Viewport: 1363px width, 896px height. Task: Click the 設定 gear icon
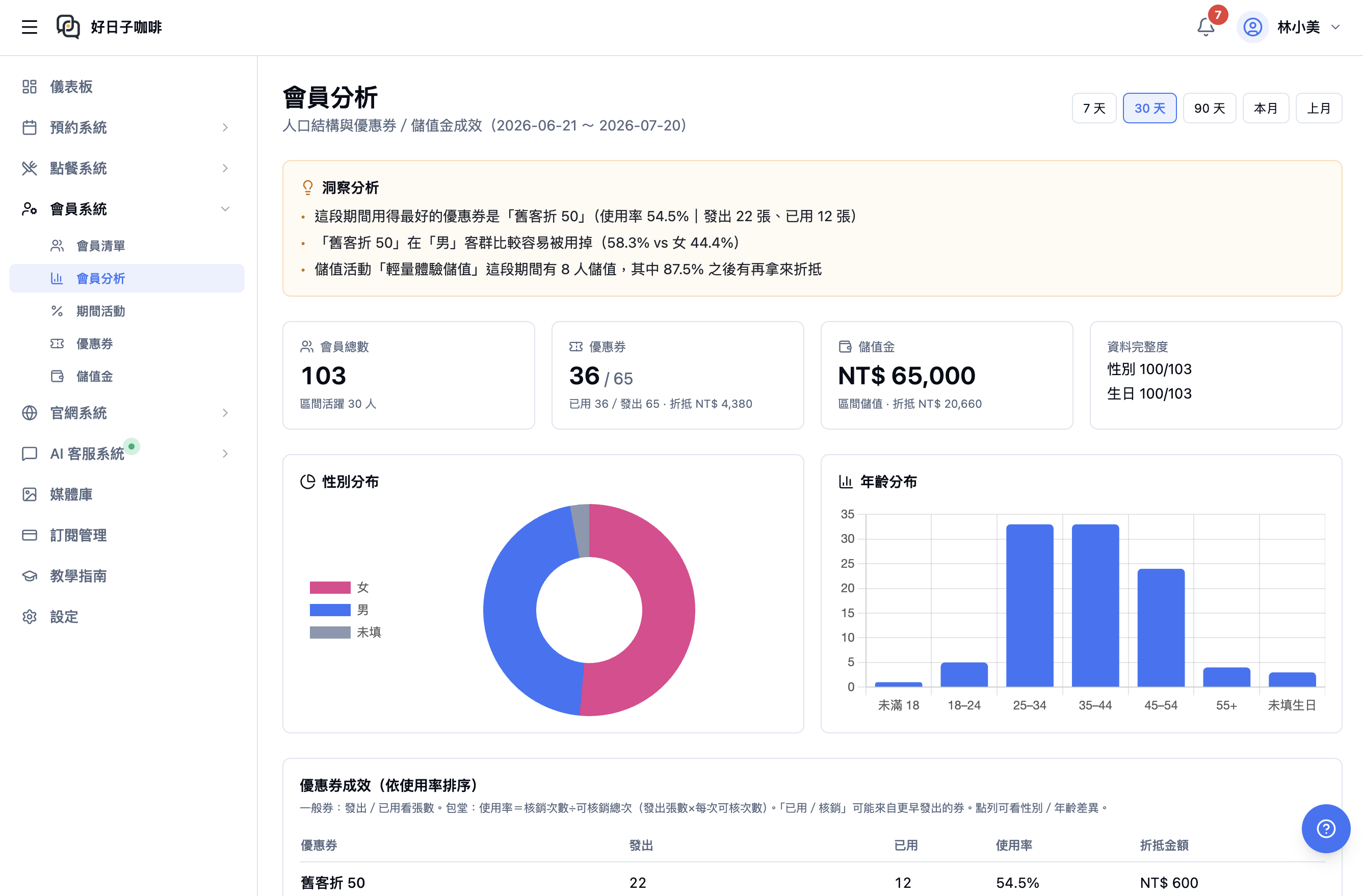[29, 617]
